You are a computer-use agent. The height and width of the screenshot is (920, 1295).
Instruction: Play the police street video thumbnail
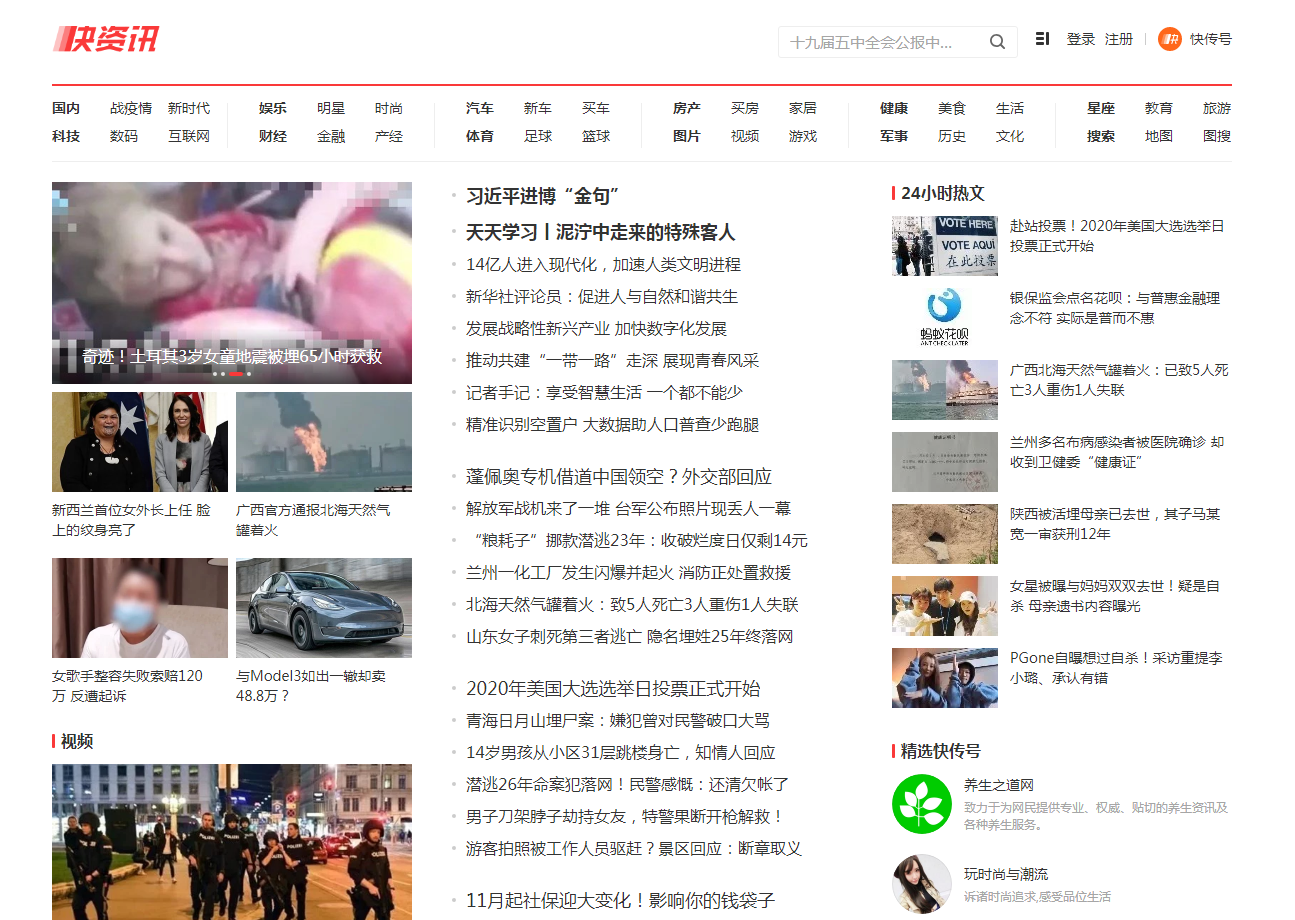232,841
